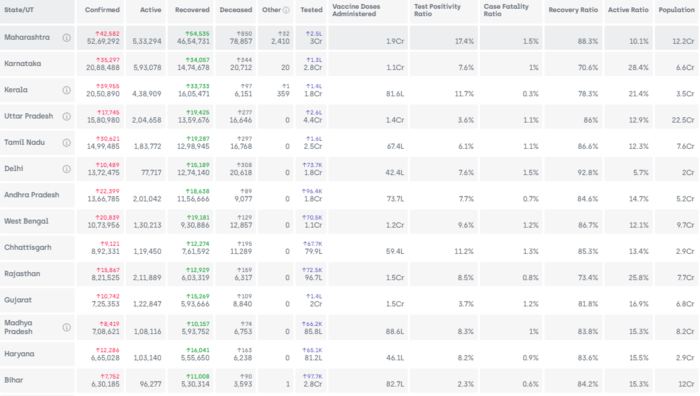Image resolution: width=700 pixels, height=396 pixels.
Task: Open the Karnataka state row
Action: pos(350,64)
